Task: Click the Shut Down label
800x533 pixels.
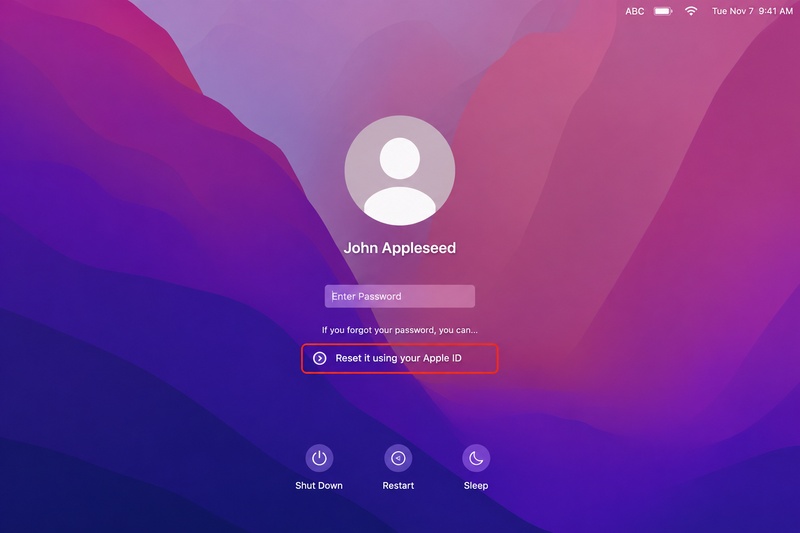Action: point(319,486)
